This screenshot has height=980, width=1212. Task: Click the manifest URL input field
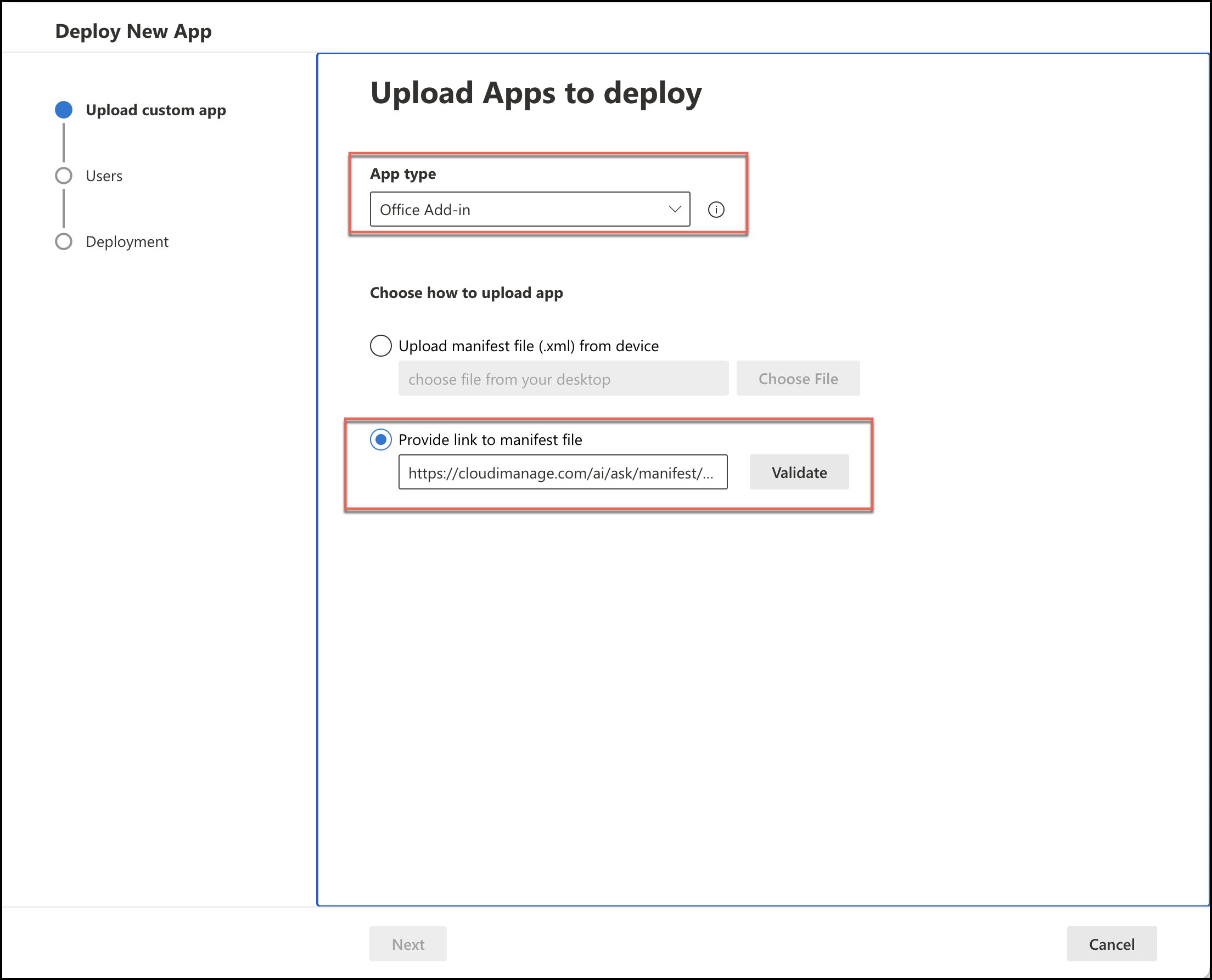point(562,472)
